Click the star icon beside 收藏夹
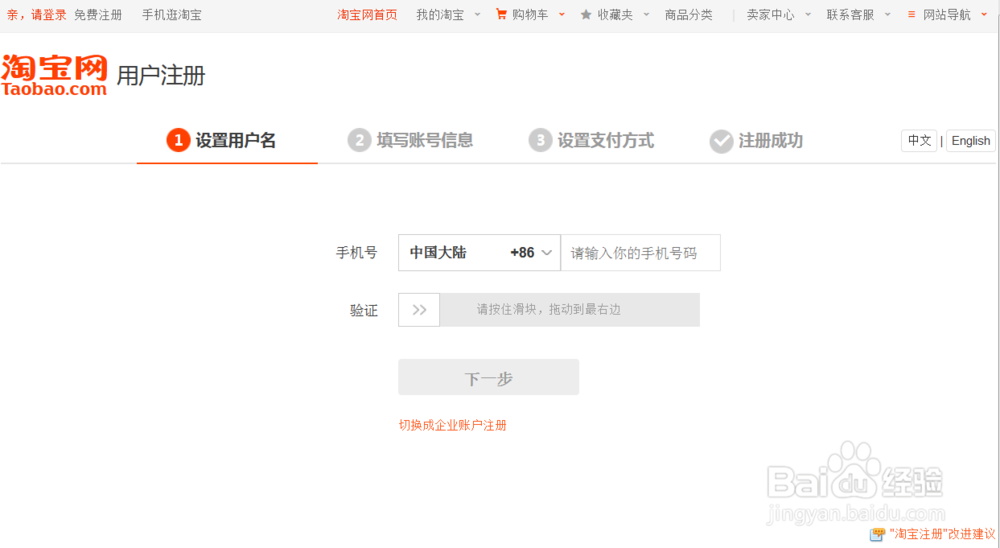The width and height of the screenshot is (1000, 548). [585, 15]
